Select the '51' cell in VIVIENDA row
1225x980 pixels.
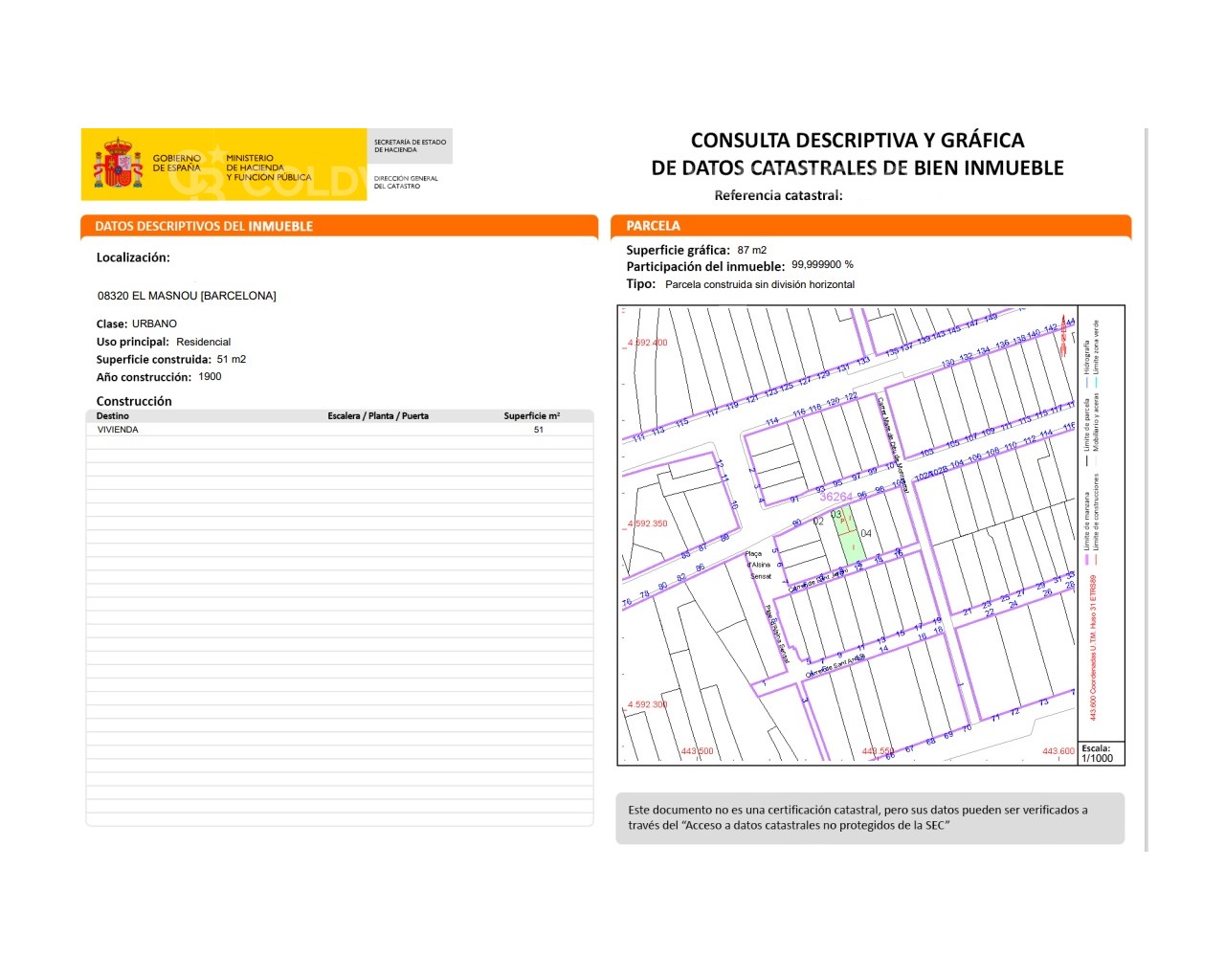[539, 430]
